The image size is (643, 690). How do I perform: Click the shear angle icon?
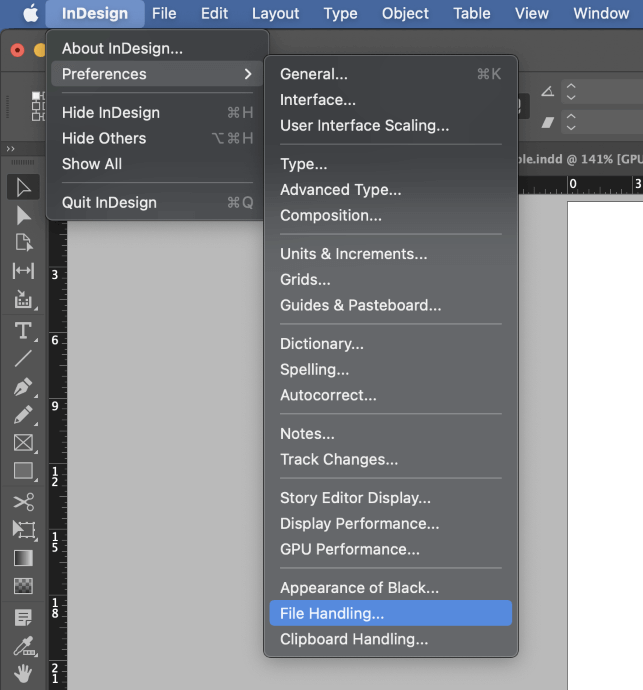[x=547, y=122]
